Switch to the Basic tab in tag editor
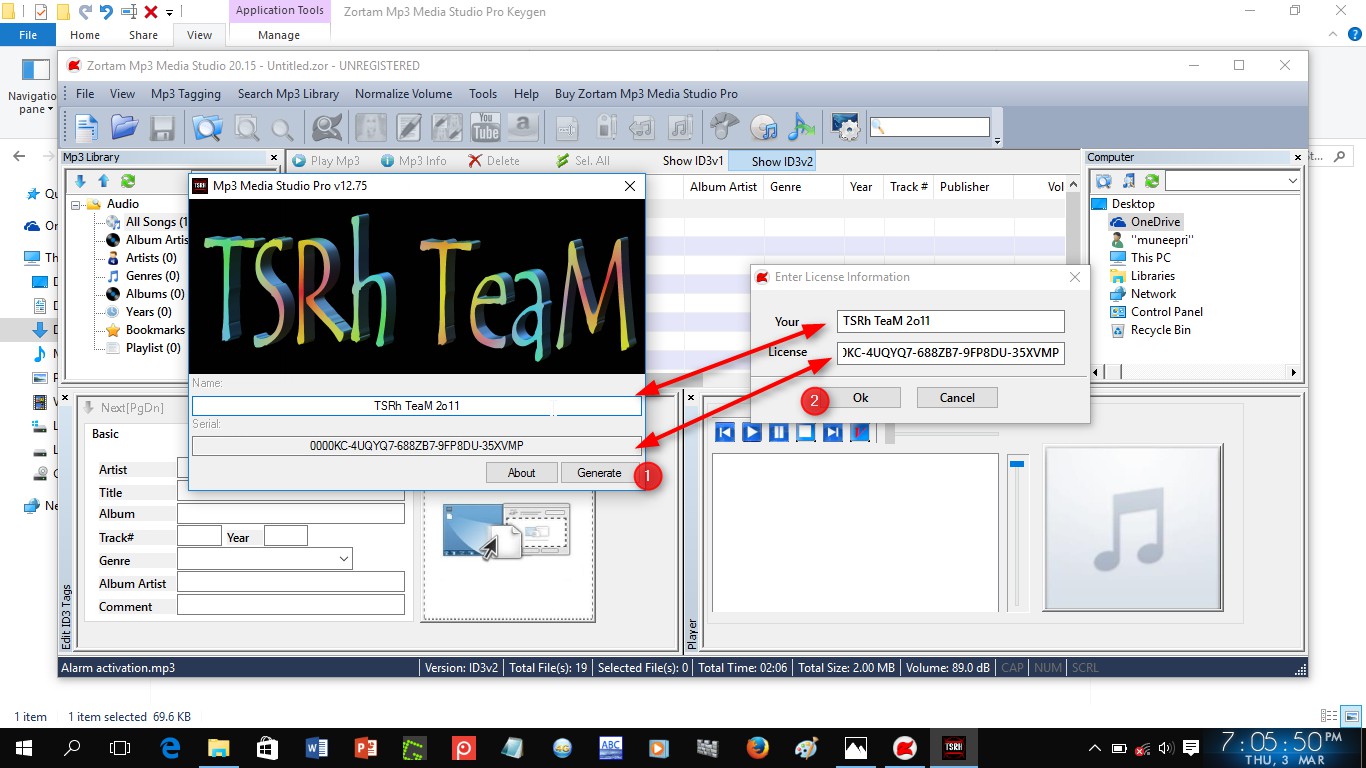The image size is (1366, 768). click(106, 434)
